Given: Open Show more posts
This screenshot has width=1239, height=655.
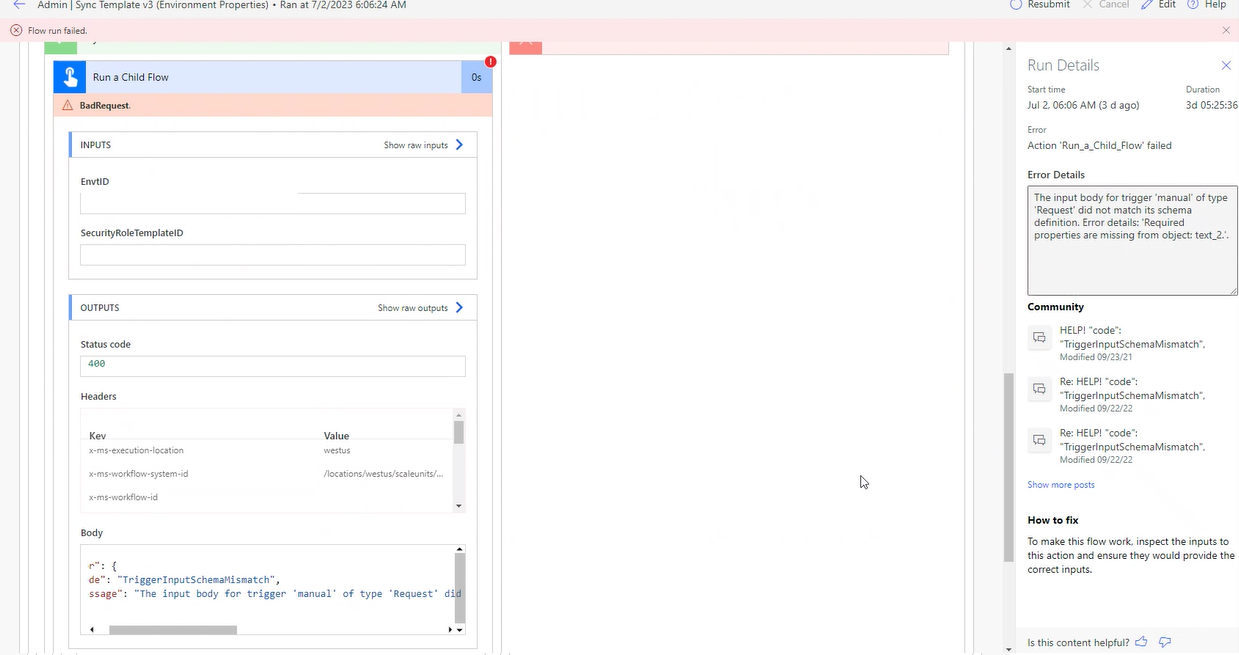Looking at the screenshot, I should click(1060, 484).
